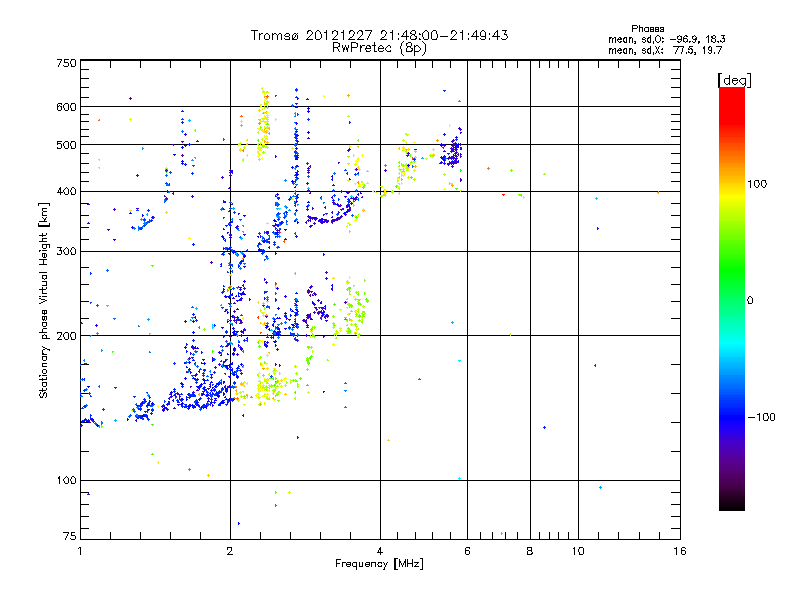Click the '[deg]' colorbar unit label
Screen dimensions: 800x600
(734, 80)
